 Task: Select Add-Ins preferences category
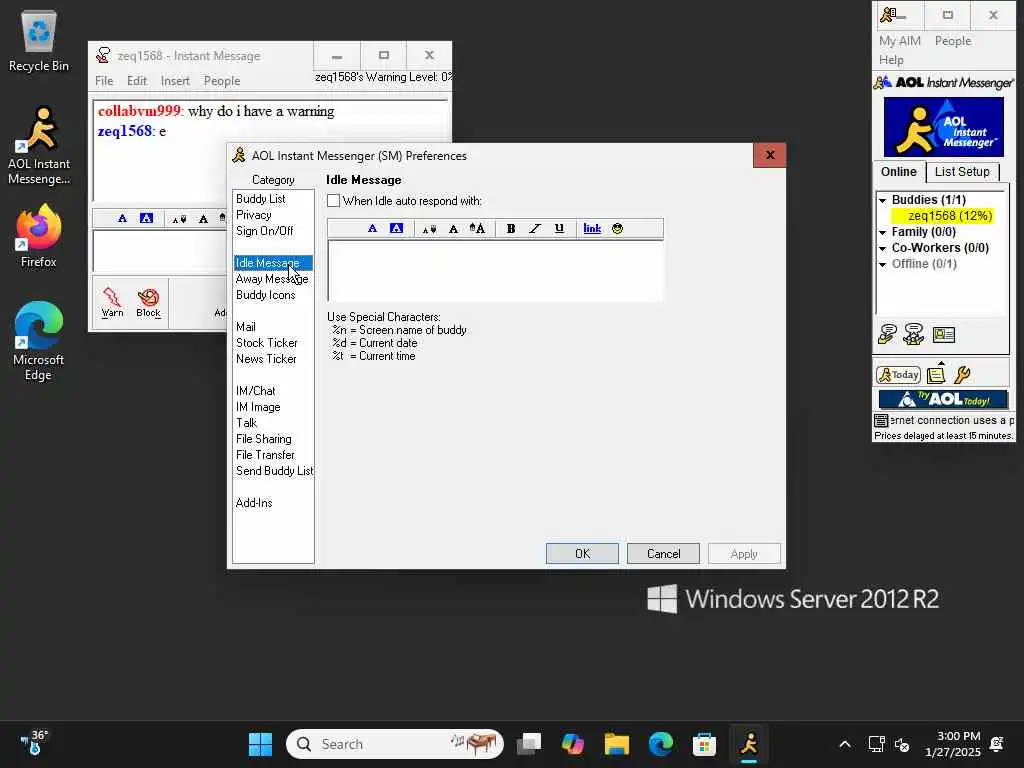pos(254,503)
